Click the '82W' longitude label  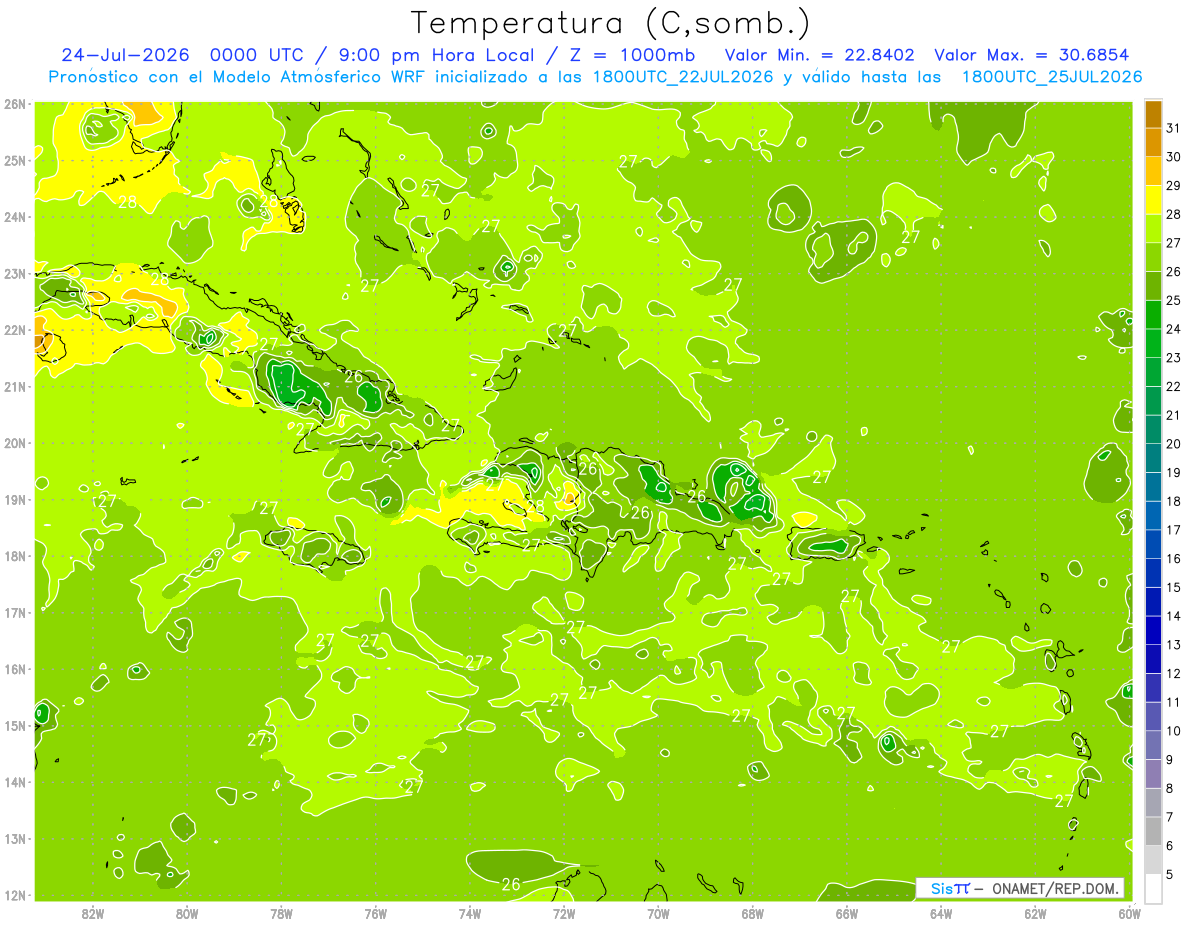coord(92,913)
